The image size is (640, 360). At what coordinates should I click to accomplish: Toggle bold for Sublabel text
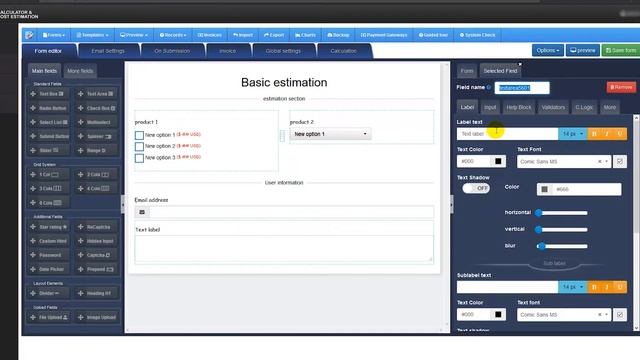pos(594,287)
